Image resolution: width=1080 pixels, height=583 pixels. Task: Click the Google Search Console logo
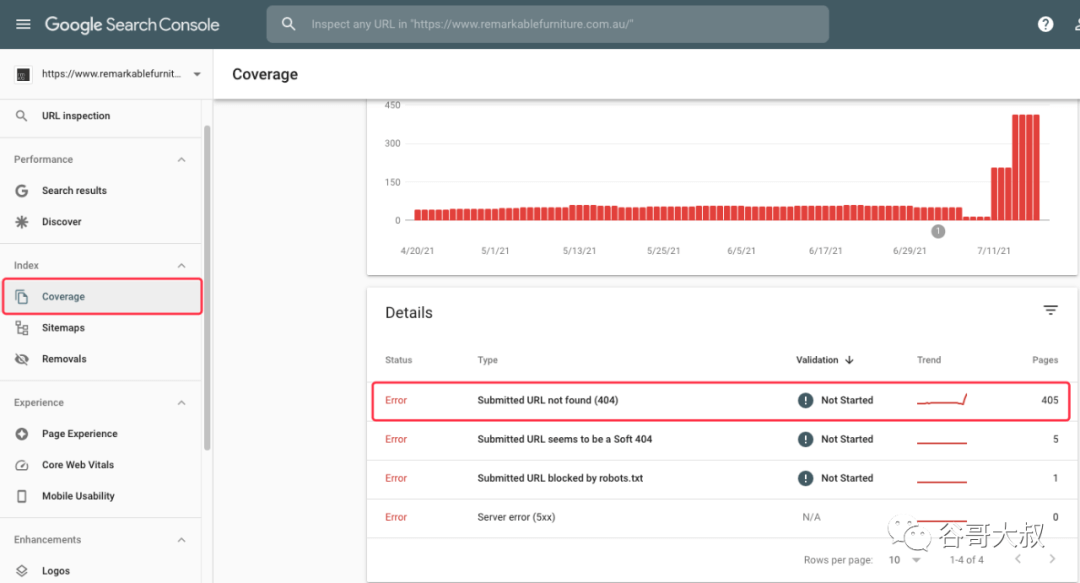coord(132,25)
